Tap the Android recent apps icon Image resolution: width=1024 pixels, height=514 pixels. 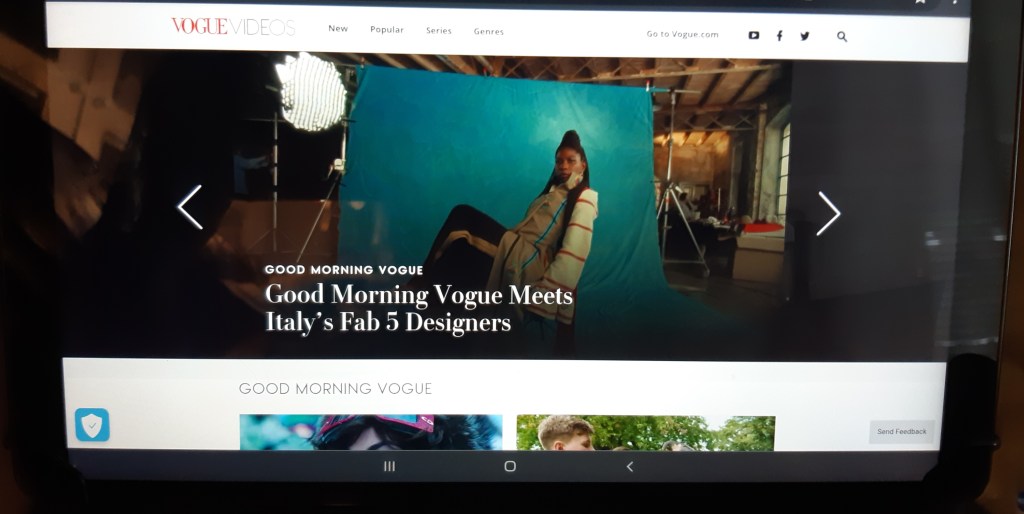[390, 466]
